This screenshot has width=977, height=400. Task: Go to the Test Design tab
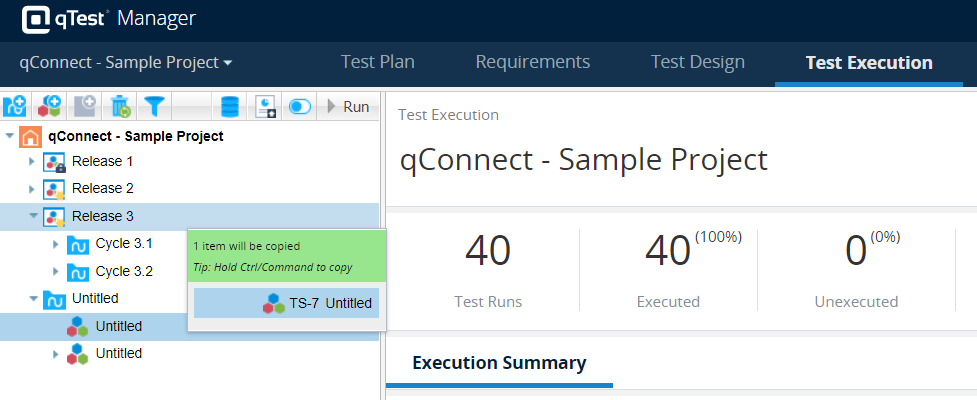point(697,62)
